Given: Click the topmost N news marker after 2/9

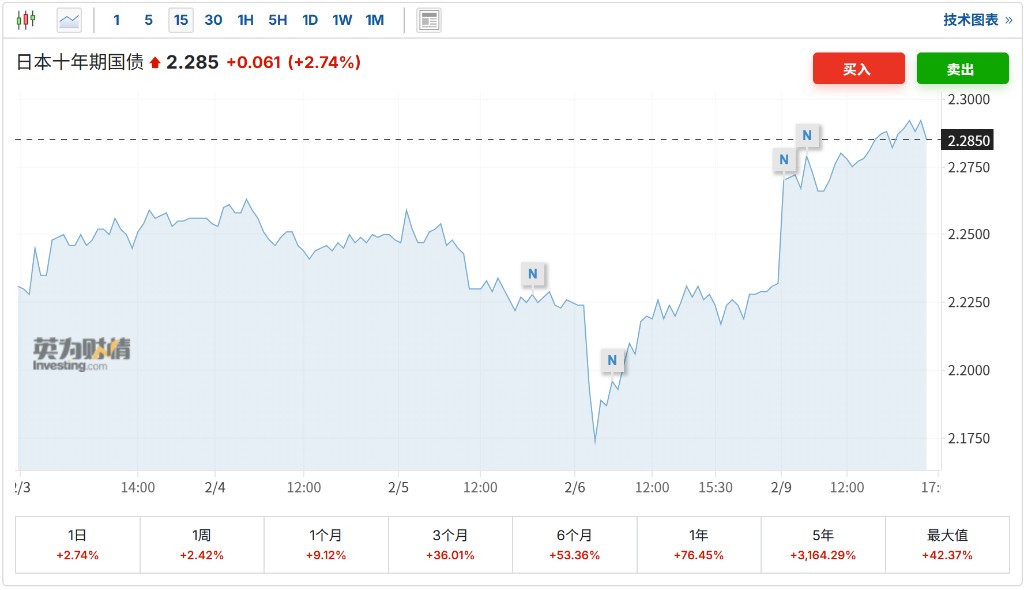Looking at the screenshot, I should tap(807, 135).
